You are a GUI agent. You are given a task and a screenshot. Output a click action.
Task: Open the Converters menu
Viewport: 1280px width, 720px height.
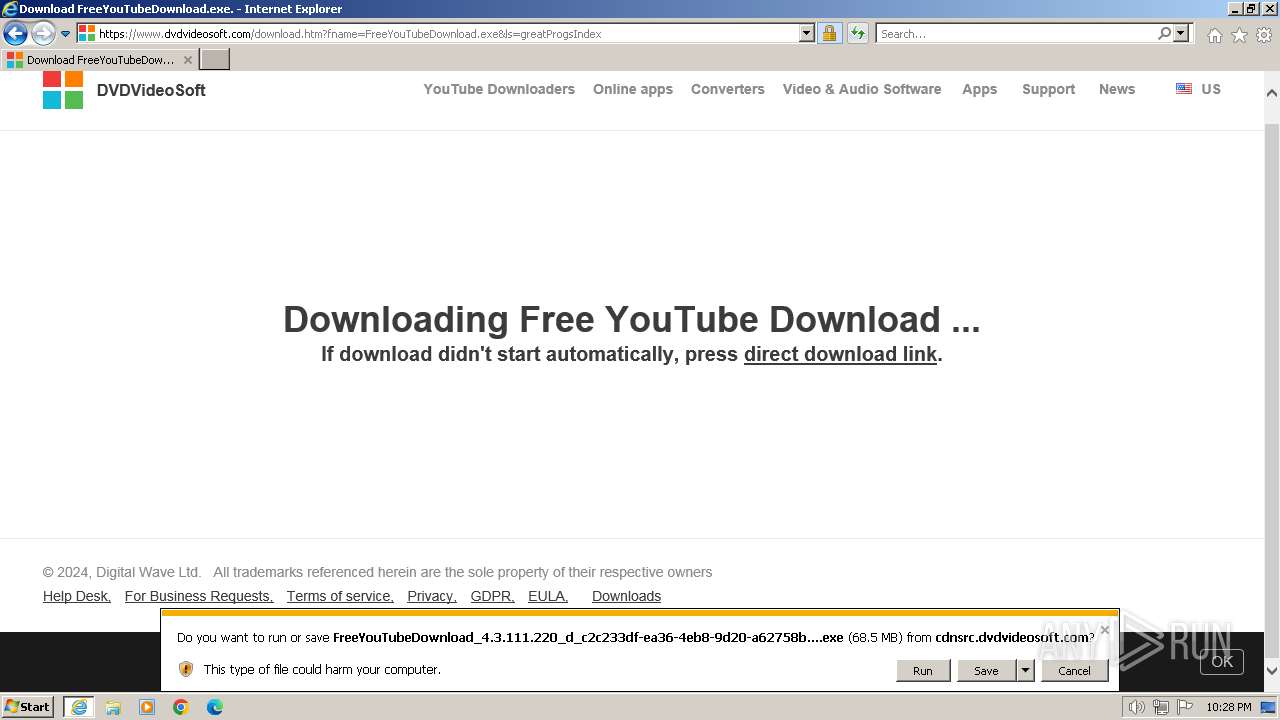click(x=728, y=89)
